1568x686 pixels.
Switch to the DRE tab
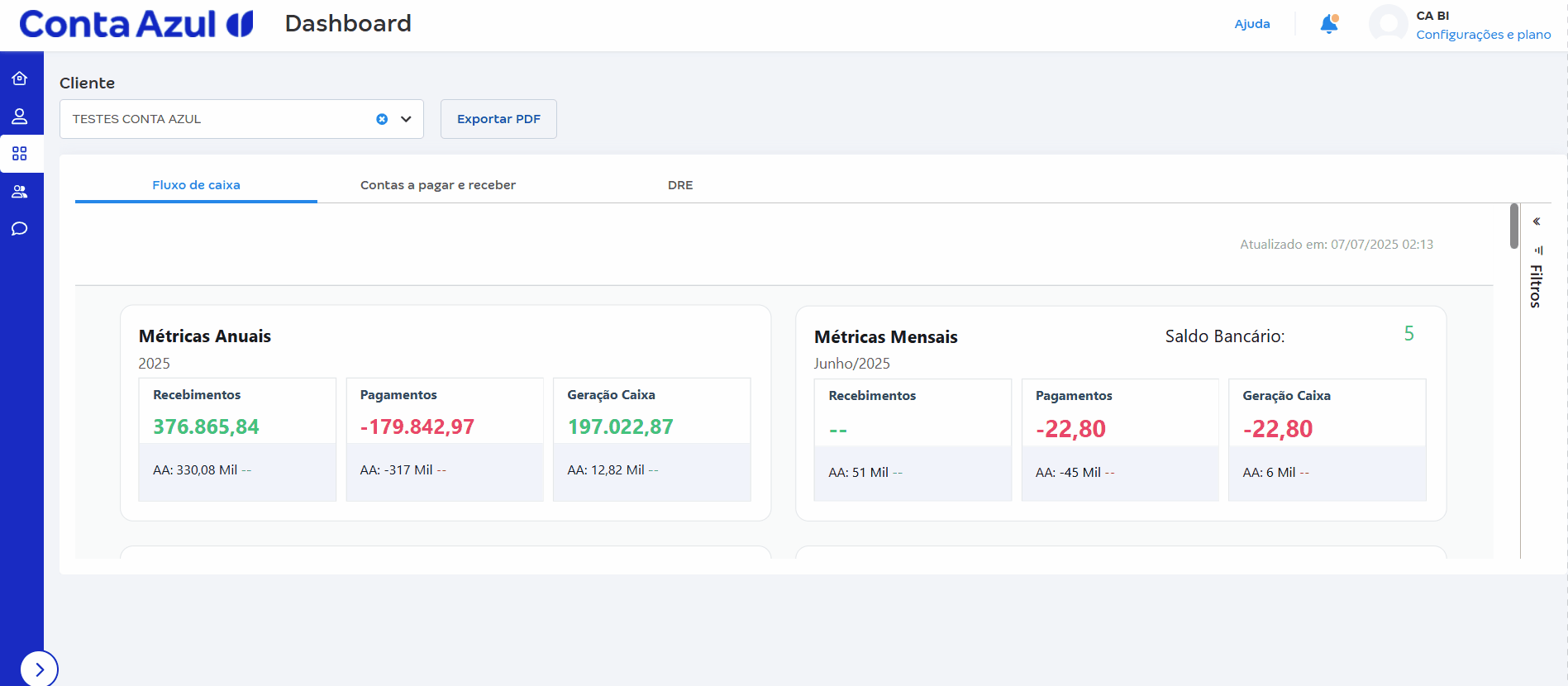pyautogui.click(x=680, y=185)
